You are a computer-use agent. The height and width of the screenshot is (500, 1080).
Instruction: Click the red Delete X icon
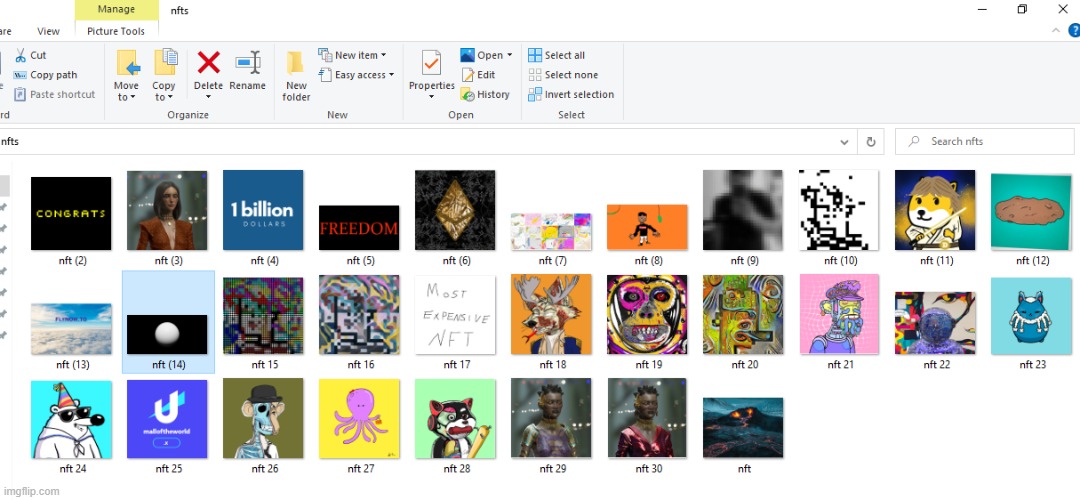(209, 63)
